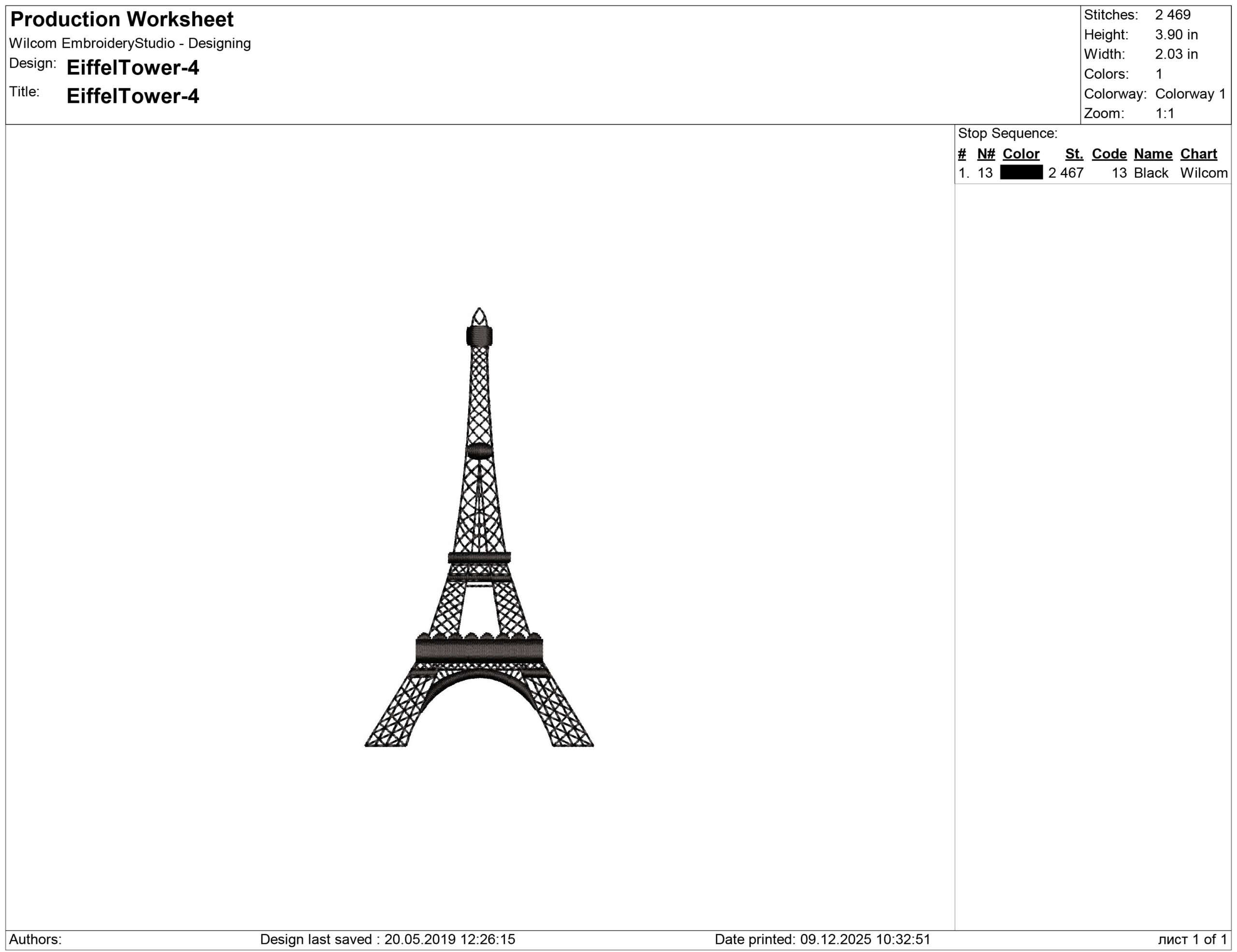Click the black color swatch in stop sequence
The height and width of the screenshot is (952, 1237).
pos(1021,173)
